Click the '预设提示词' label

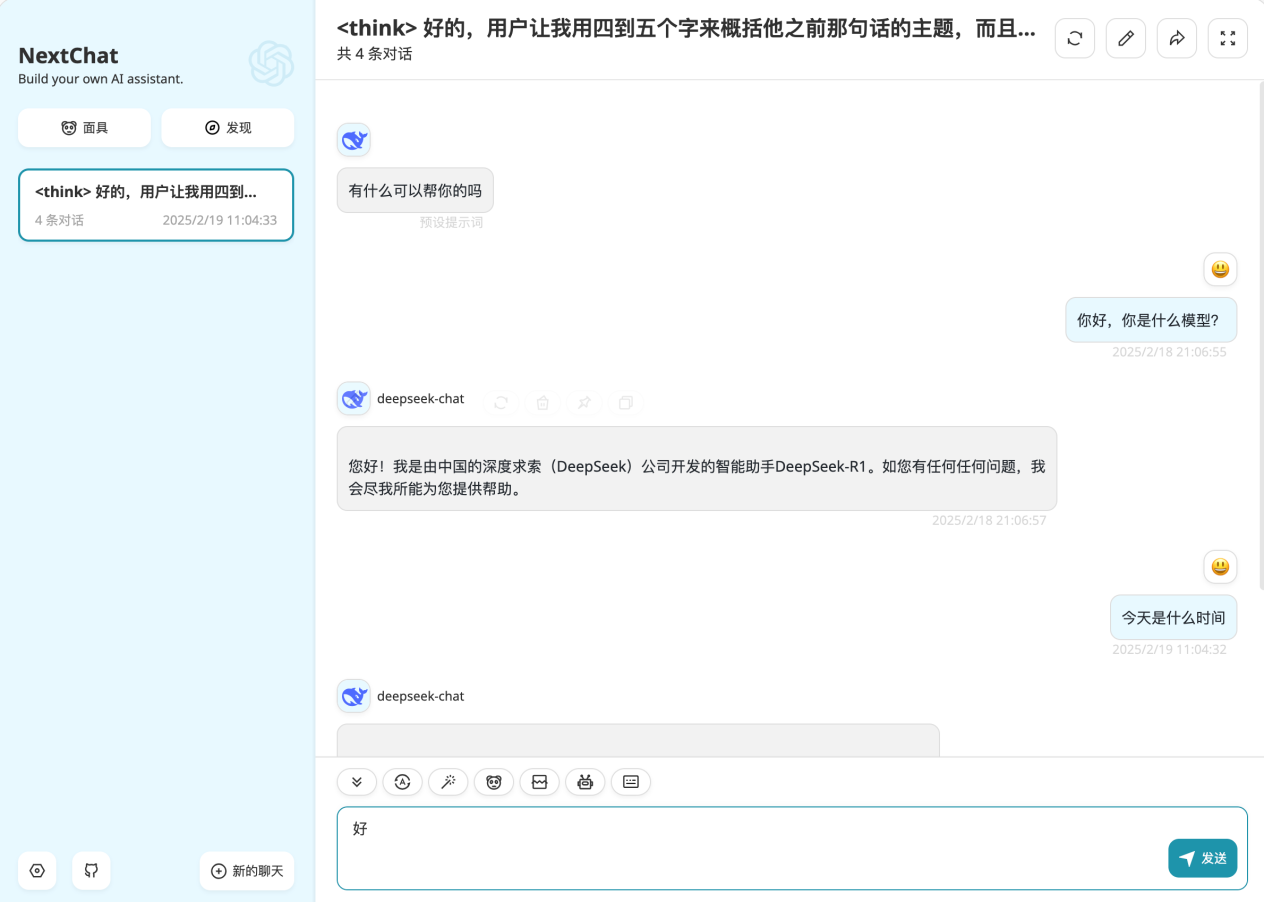click(451, 222)
